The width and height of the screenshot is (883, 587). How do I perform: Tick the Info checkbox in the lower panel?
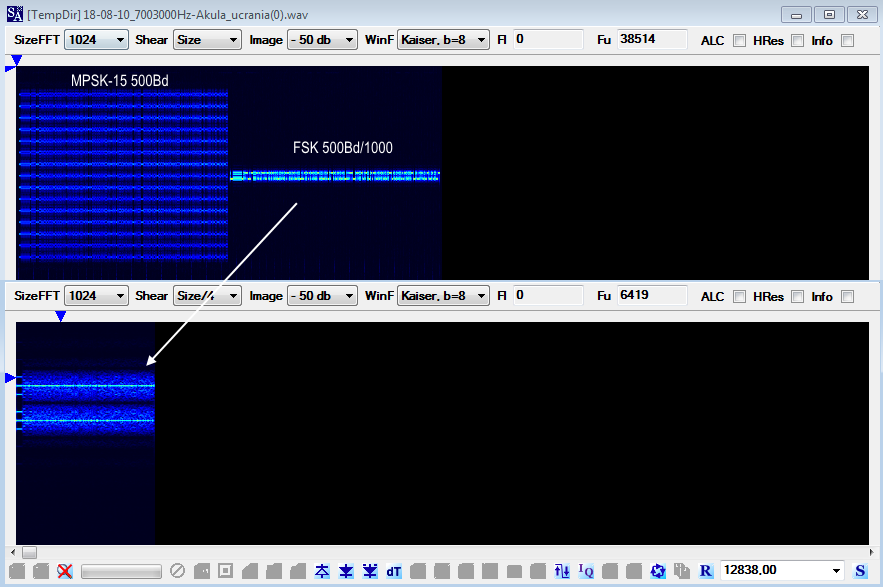(848, 296)
